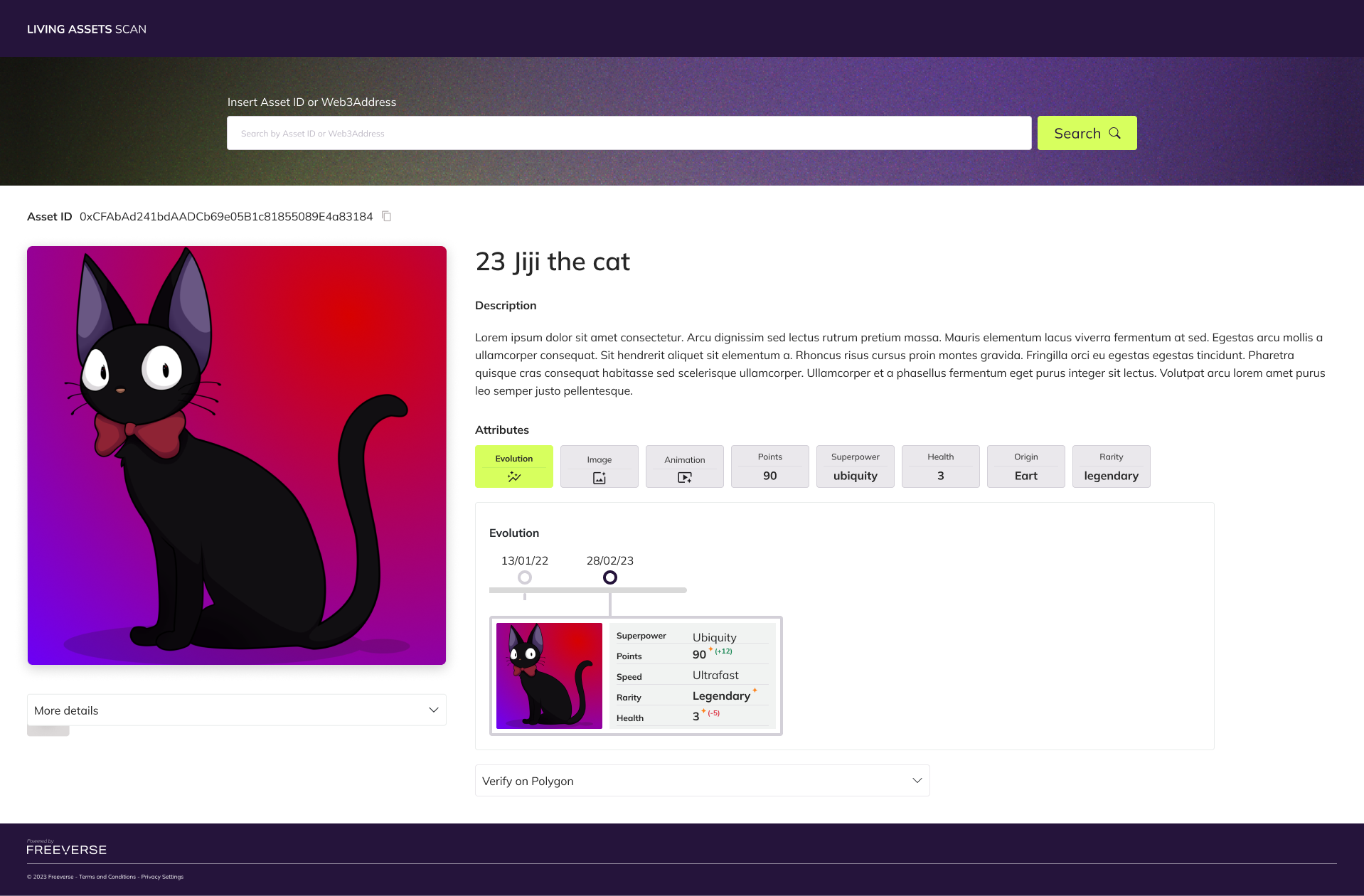Copy the Asset ID to clipboard
1364x896 pixels.
pyautogui.click(x=387, y=216)
